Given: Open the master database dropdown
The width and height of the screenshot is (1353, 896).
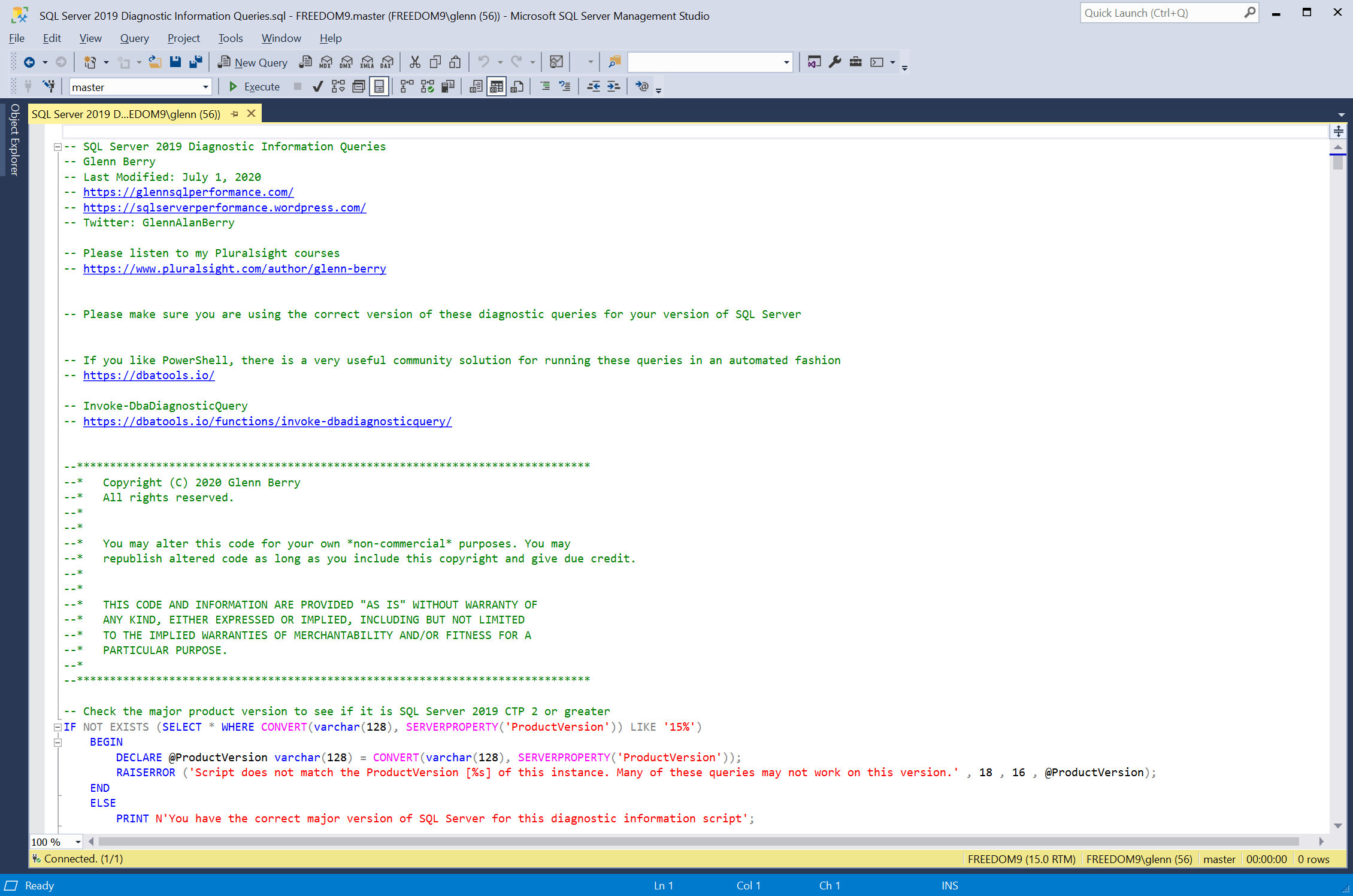Looking at the screenshot, I should [205, 86].
